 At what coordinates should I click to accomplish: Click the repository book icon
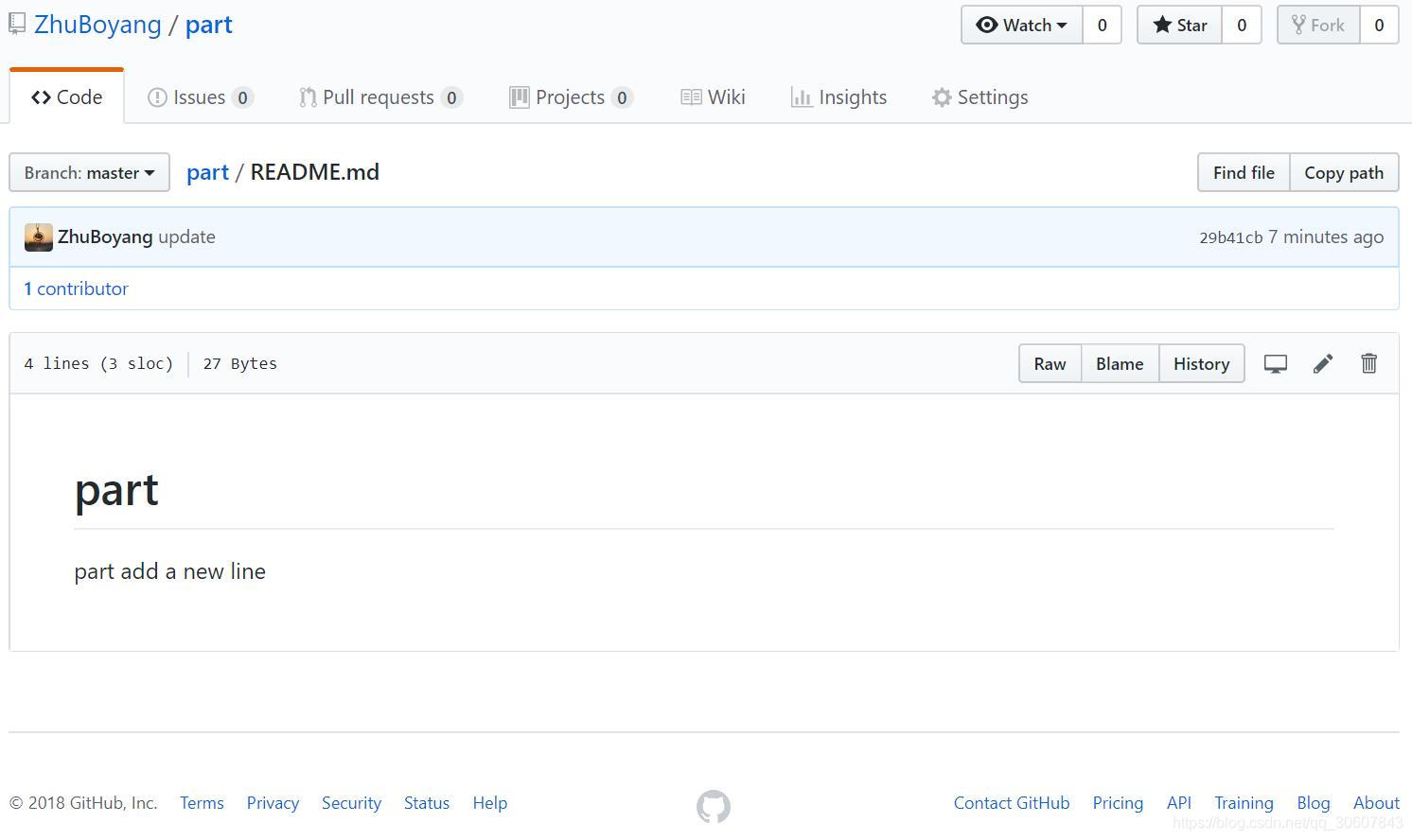point(17,23)
